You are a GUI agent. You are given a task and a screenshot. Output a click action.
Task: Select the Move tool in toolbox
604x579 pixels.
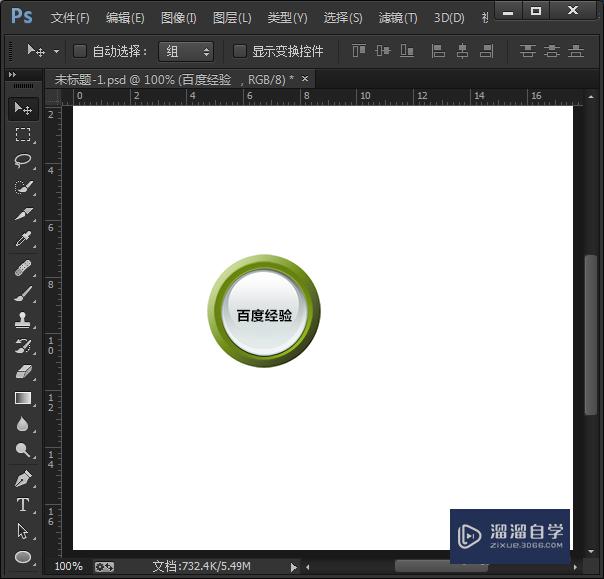point(23,109)
